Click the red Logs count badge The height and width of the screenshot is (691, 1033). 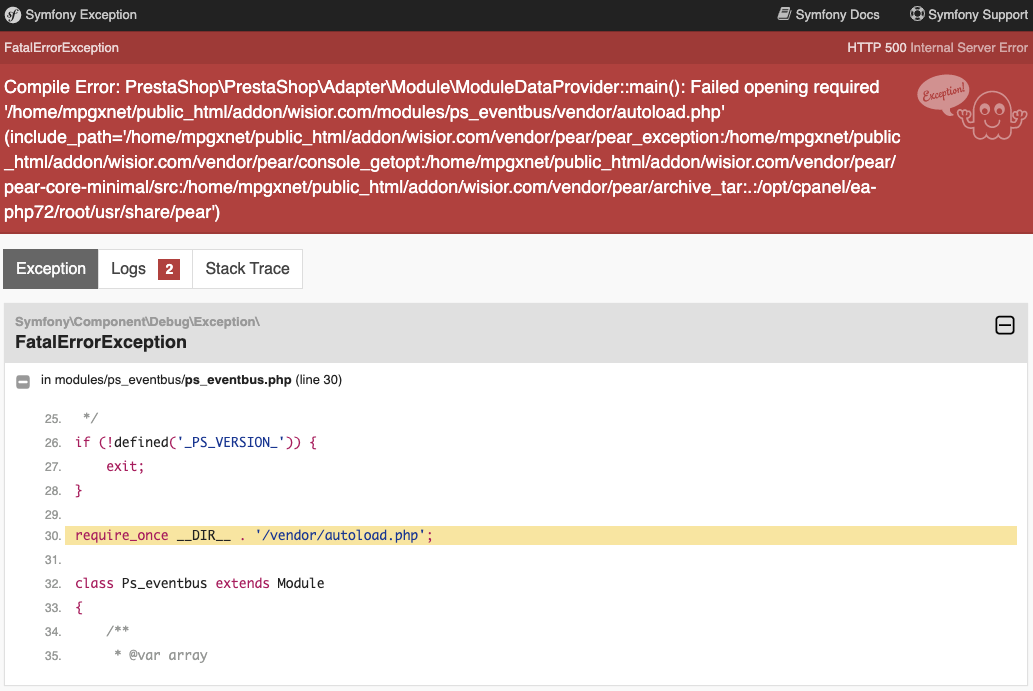[x=169, y=269]
